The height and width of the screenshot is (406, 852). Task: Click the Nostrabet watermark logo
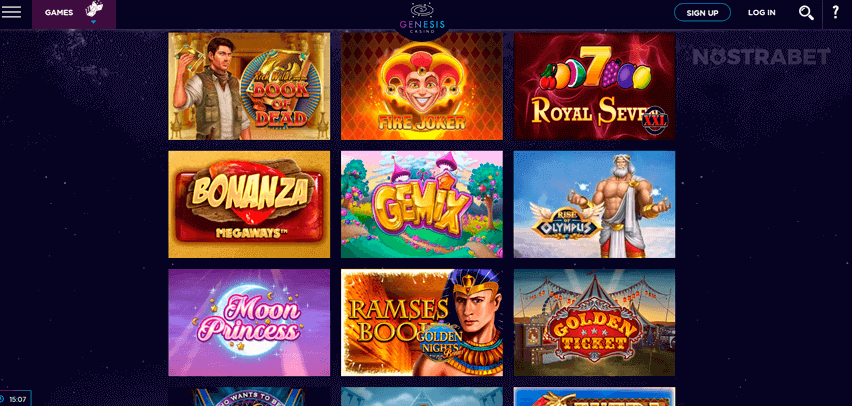pyautogui.click(x=761, y=57)
